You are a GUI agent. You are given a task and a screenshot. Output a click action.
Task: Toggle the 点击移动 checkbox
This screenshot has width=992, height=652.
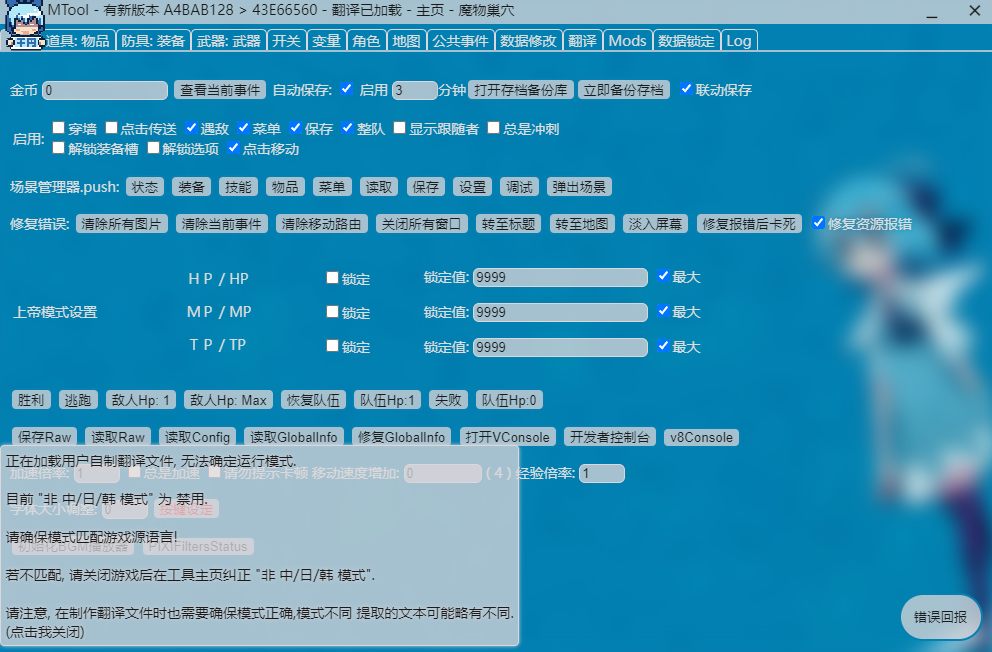tap(233, 148)
